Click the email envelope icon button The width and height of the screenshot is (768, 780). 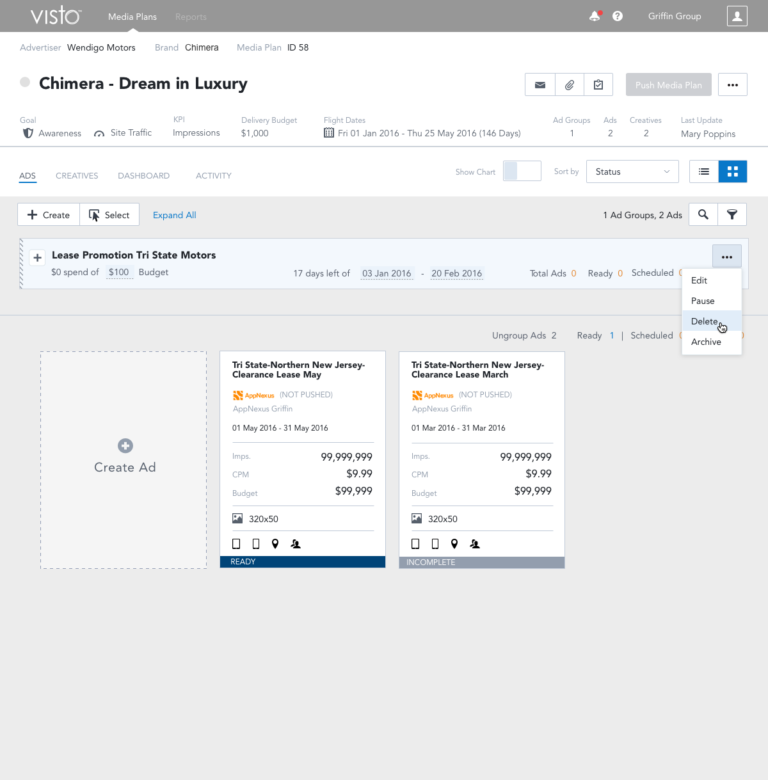[x=540, y=85]
